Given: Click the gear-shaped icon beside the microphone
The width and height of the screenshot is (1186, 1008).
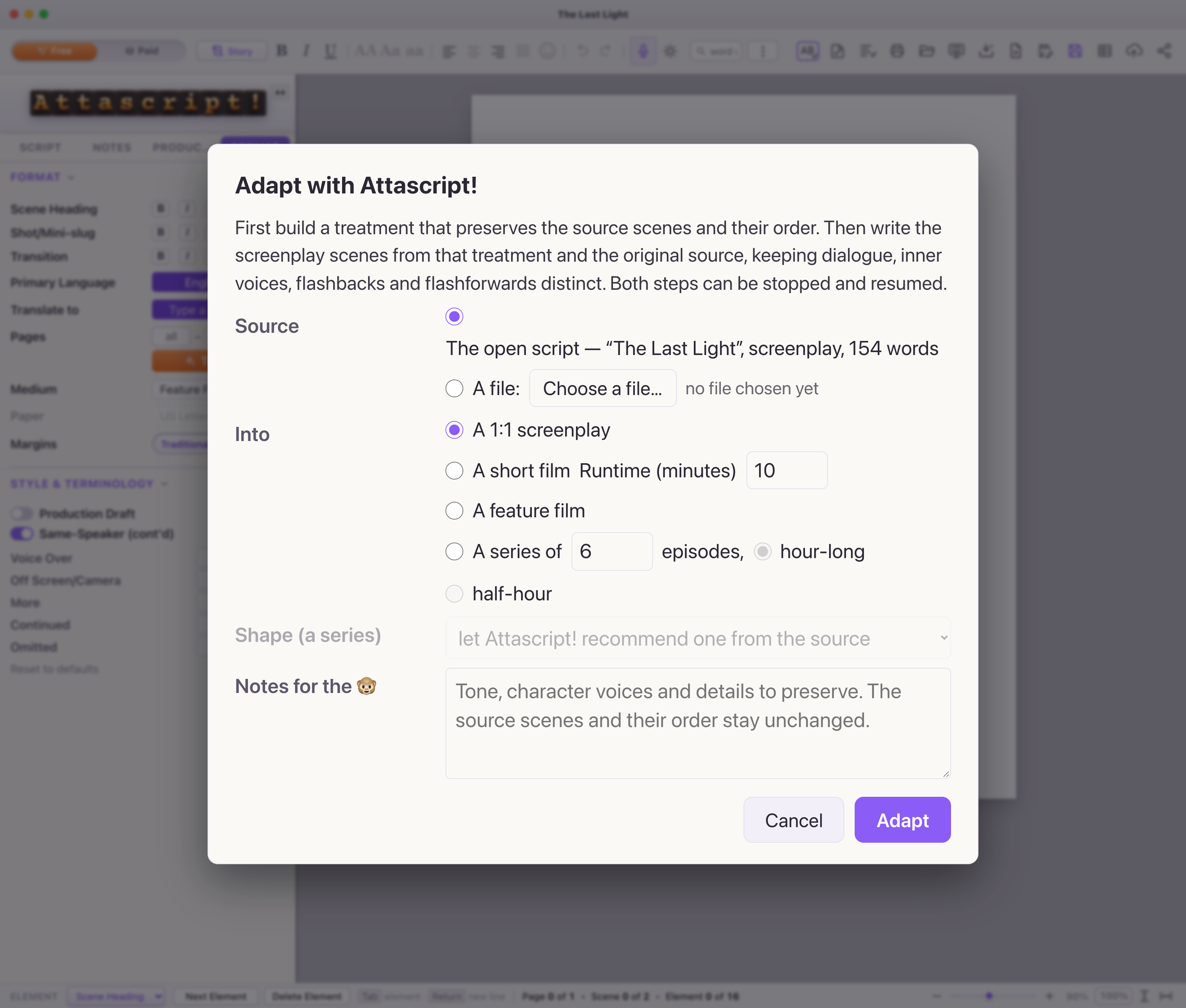Looking at the screenshot, I should [x=670, y=52].
